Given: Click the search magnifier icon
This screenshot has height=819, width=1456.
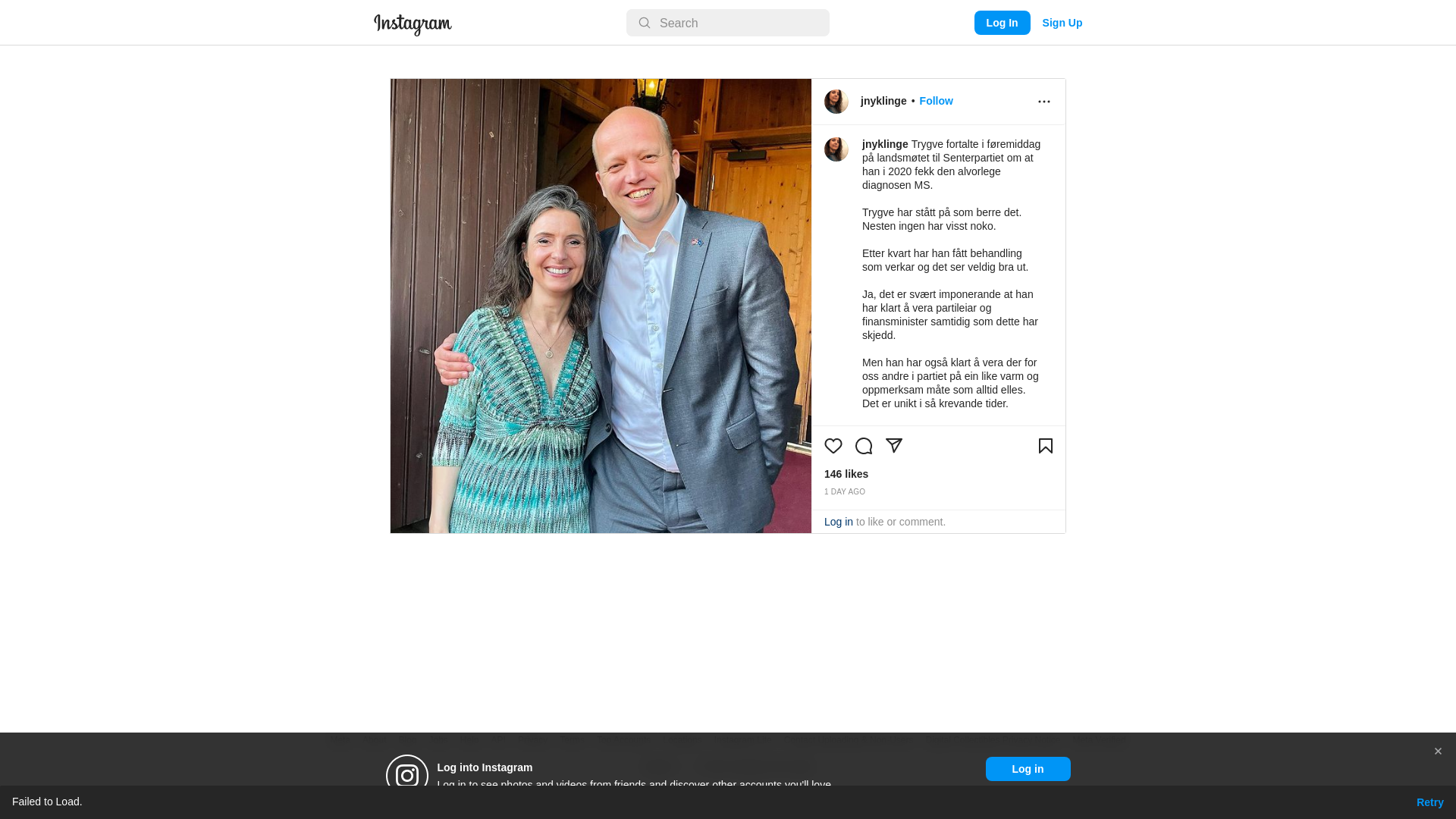Looking at the screenshot, I should (x=645, y=23).
